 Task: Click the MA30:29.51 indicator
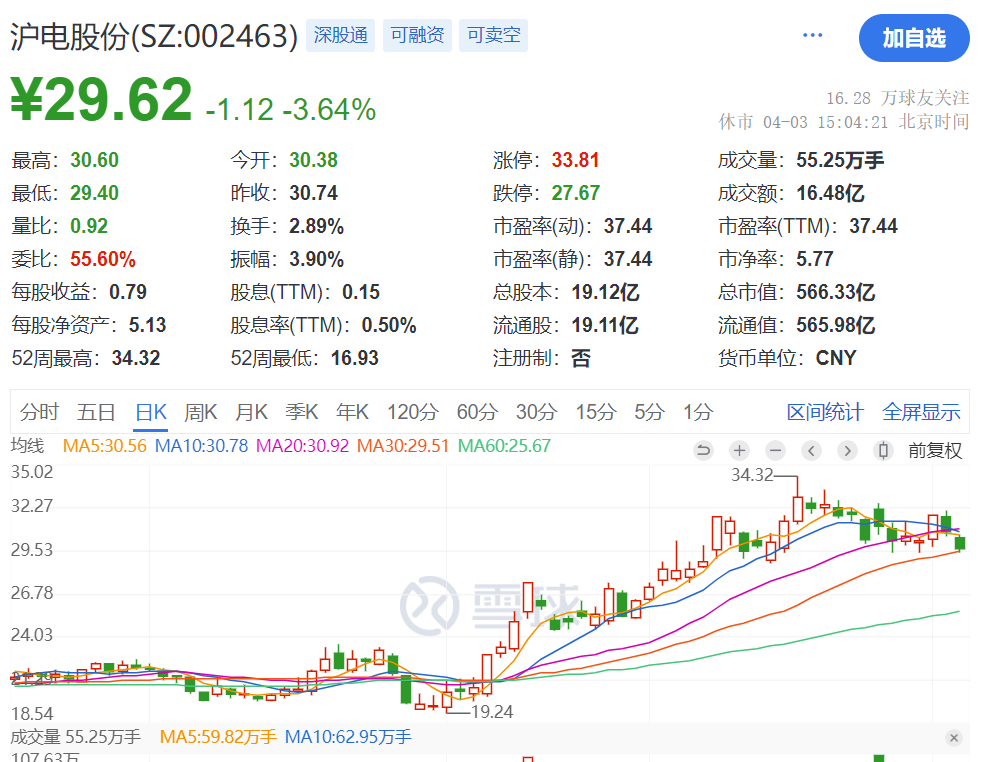[x=403, y=446]
